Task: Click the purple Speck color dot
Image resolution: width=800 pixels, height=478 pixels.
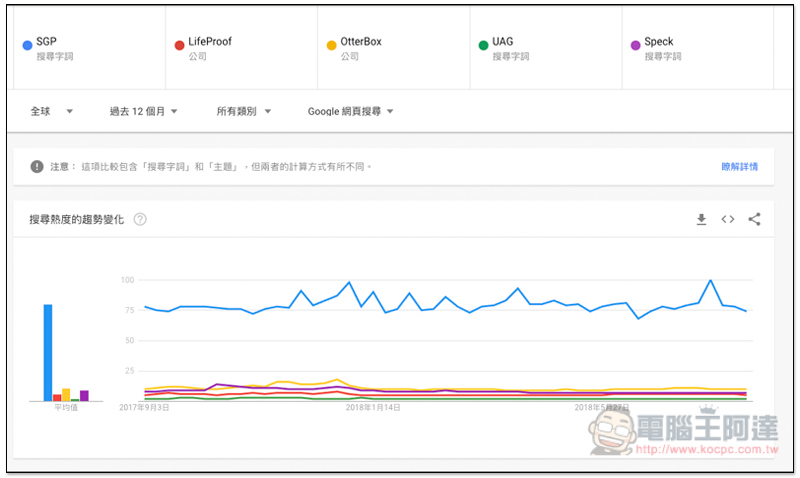Action: coord(635,45)
